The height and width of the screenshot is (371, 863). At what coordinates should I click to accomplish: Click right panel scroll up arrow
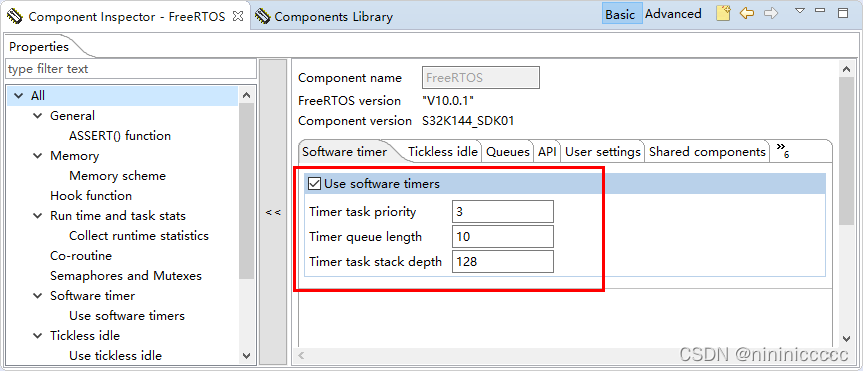pyautogui.click(x=846, y=69)
